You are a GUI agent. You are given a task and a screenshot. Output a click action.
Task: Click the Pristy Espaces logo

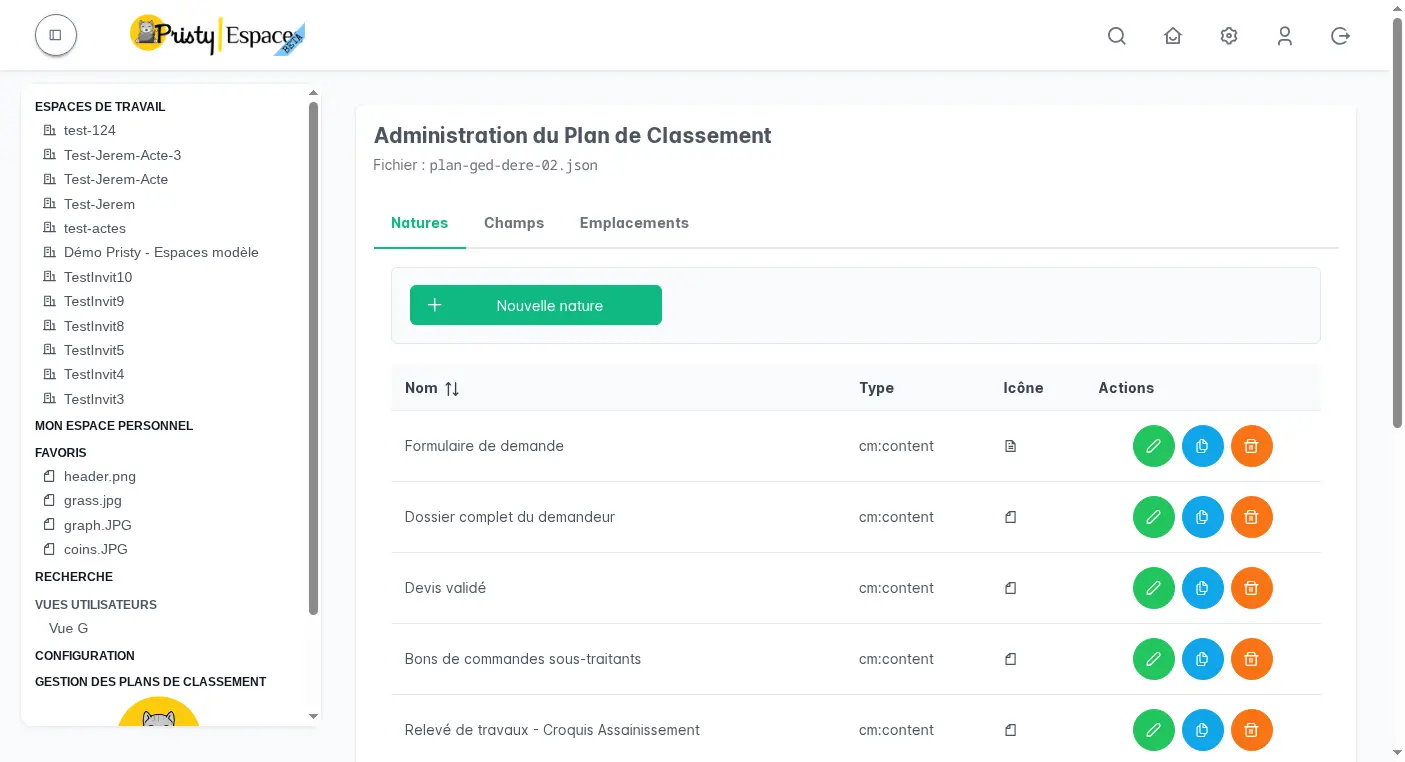(x=217, y=35)
